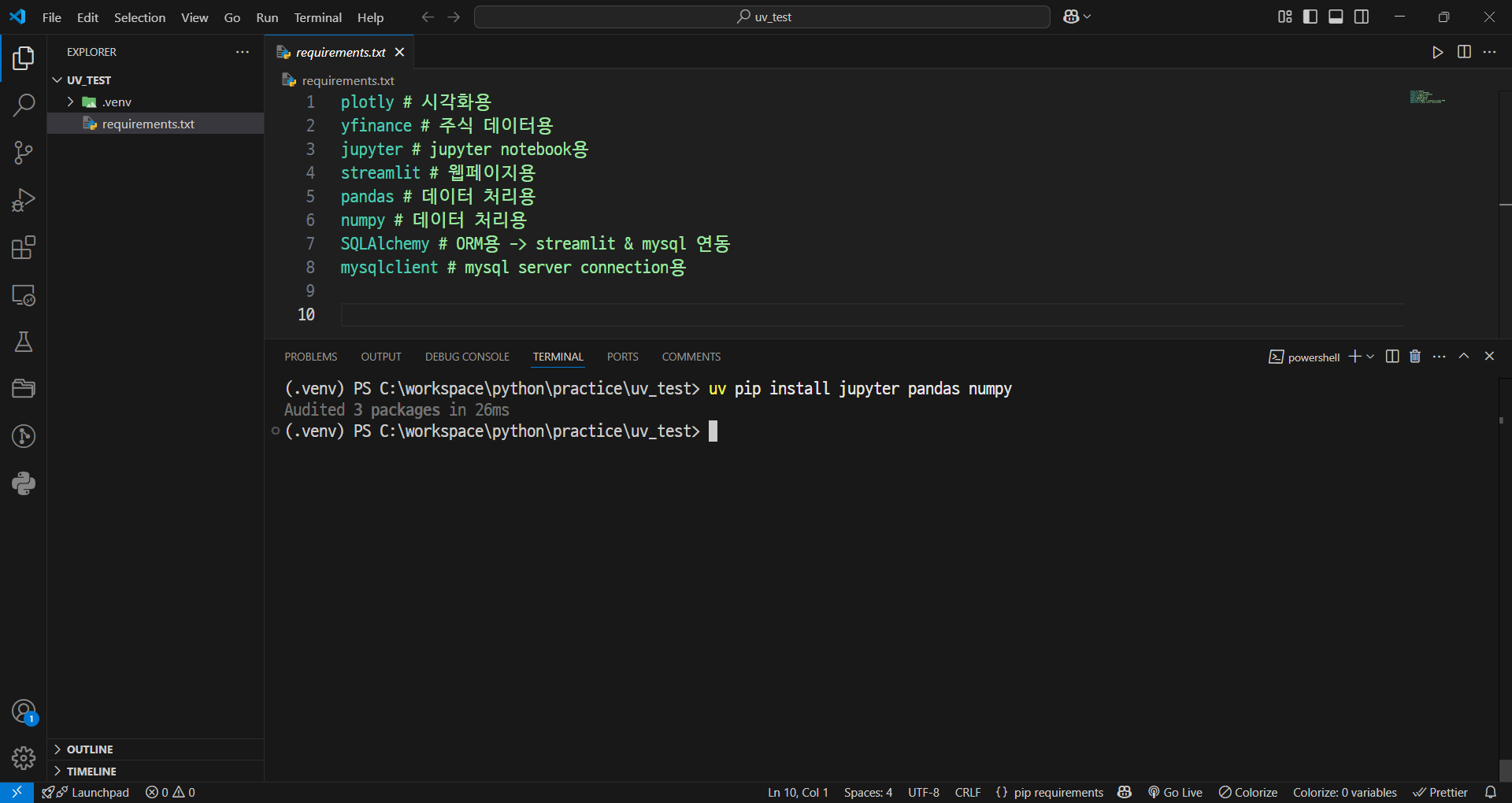Switch to the COMMENTS tab
The image size is (1512, 803).
coord(691,357)
